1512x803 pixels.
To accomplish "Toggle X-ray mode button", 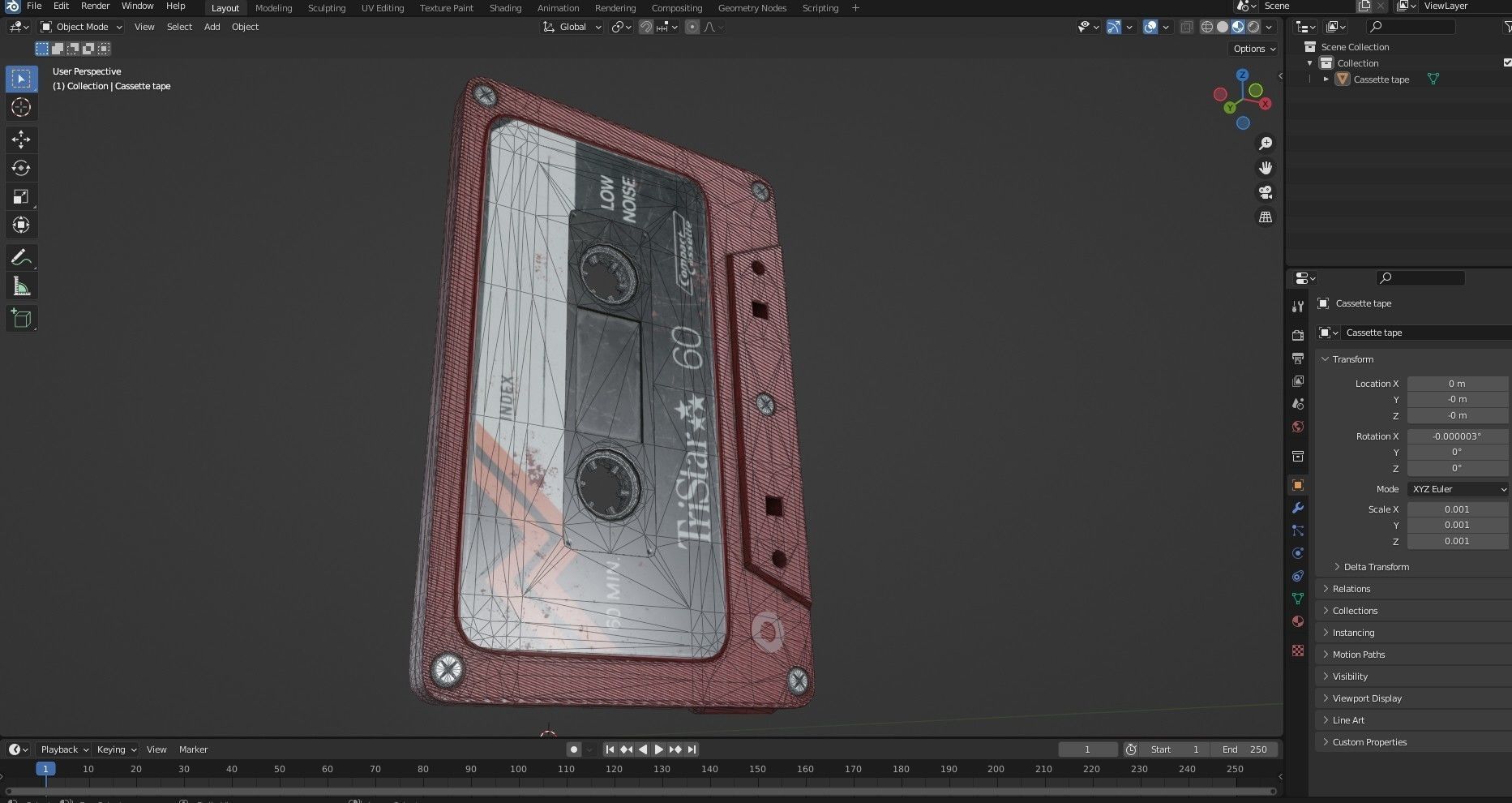I will click(x=1186, y=27).
